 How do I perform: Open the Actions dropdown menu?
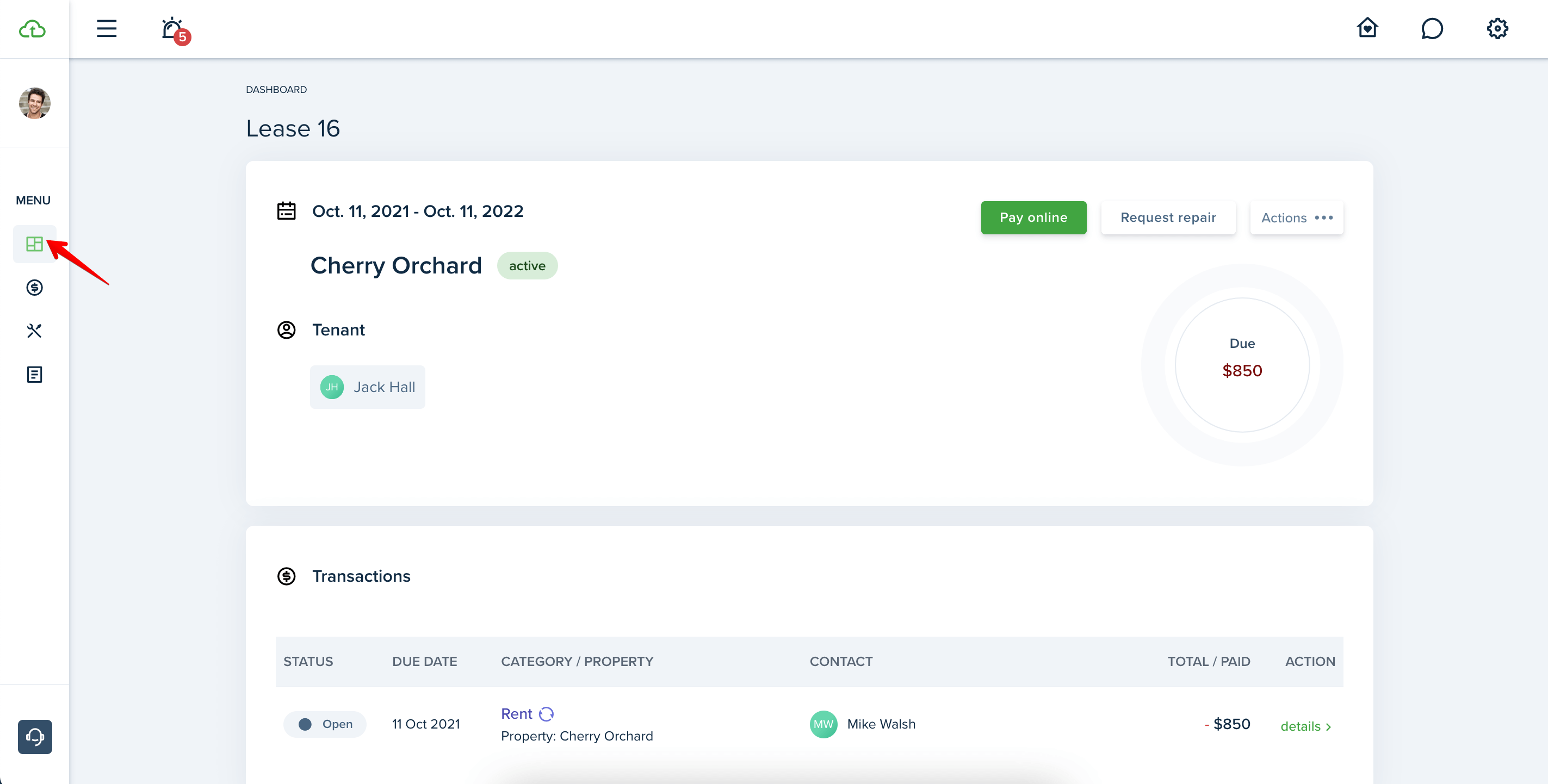[1297, 217]
